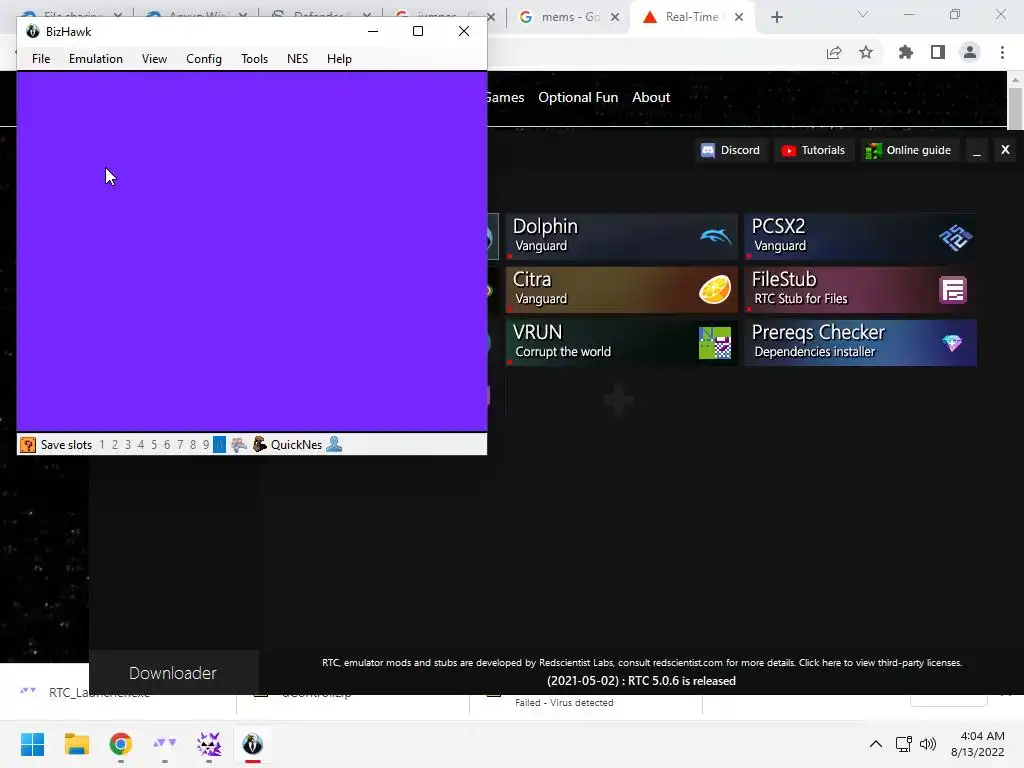The image size is (1024, 768).
Task: Click the icon left of the QuickNes icon
Action: (x=239, y=445)
